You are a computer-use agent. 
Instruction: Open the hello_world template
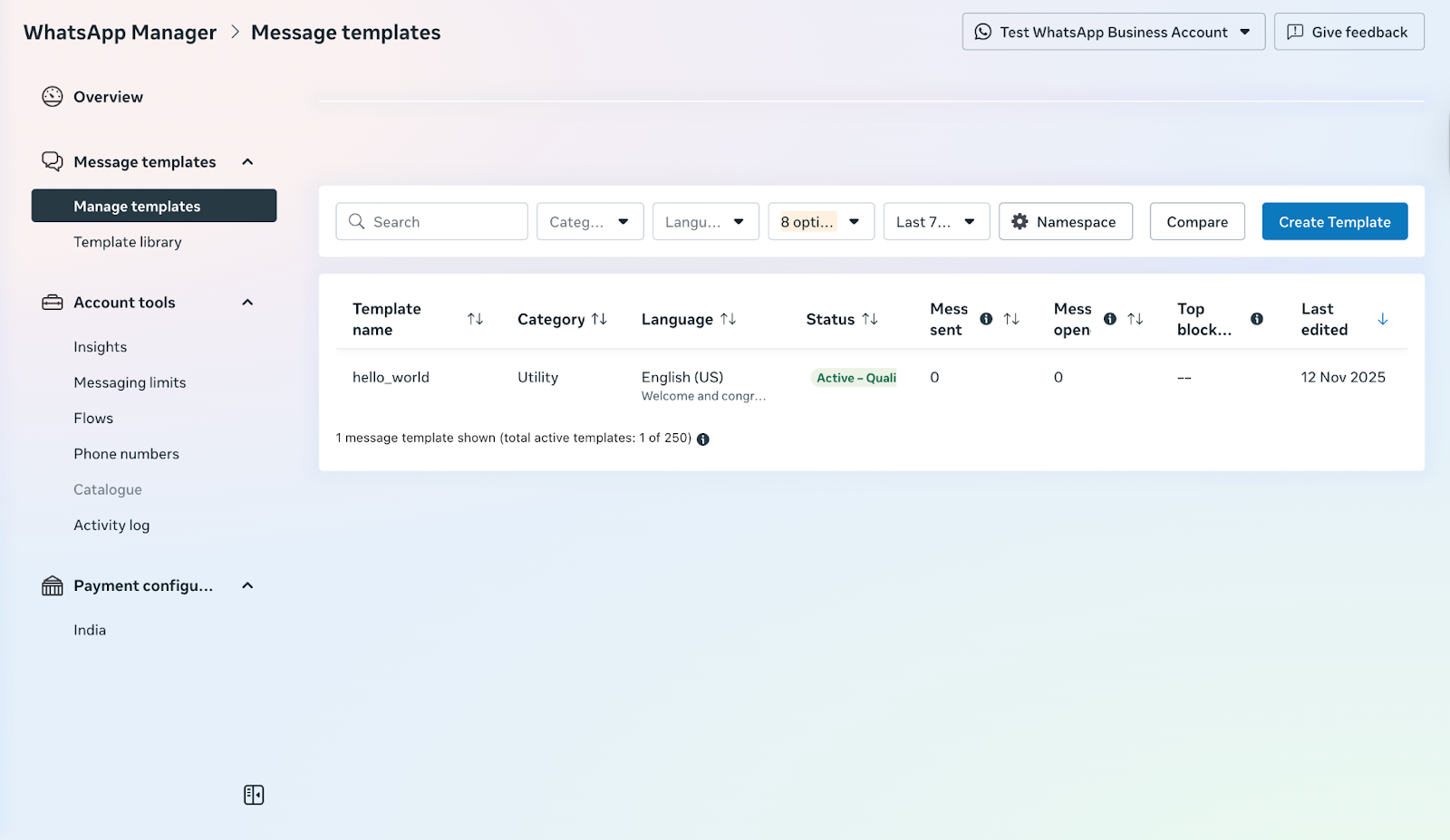click(391, 377)
